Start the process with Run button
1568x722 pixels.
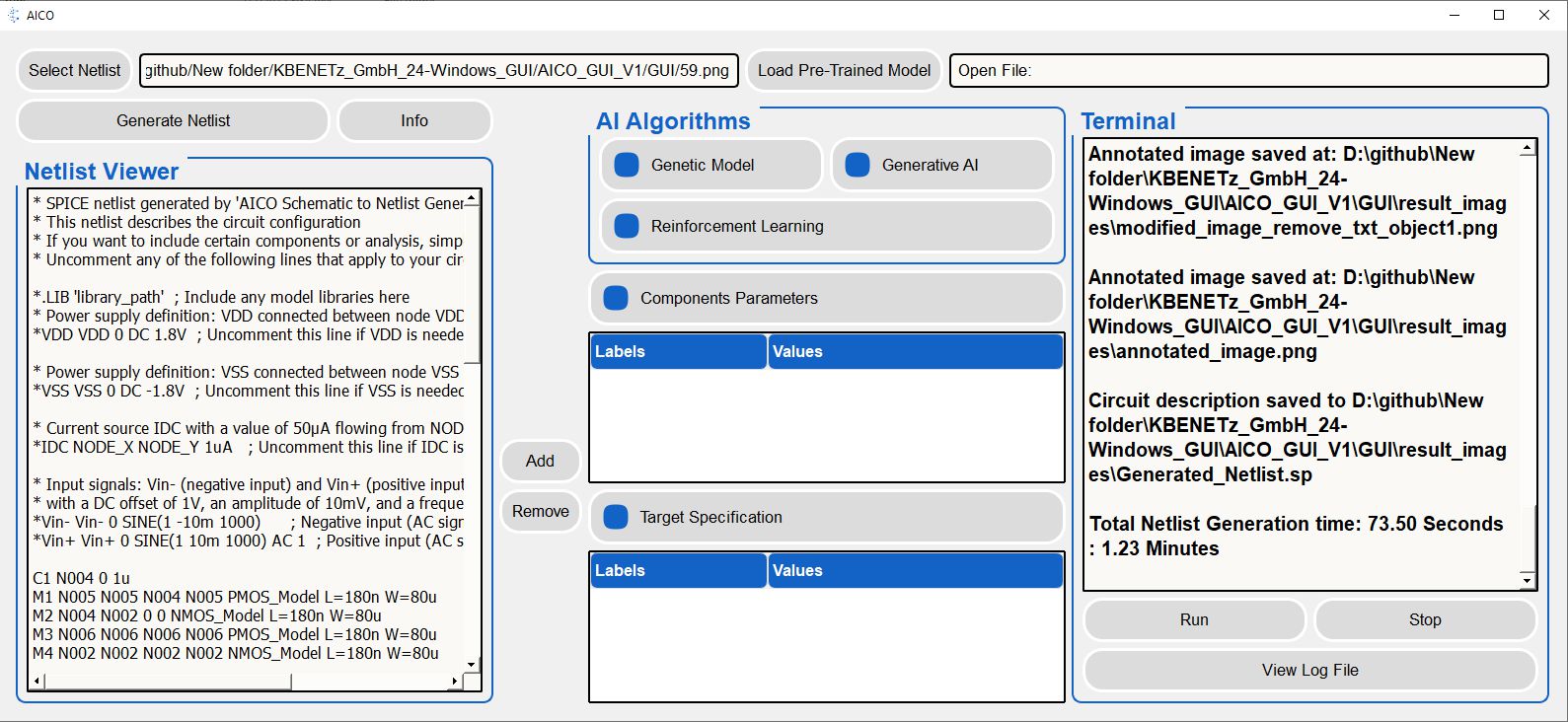(x=1194, y=619)
